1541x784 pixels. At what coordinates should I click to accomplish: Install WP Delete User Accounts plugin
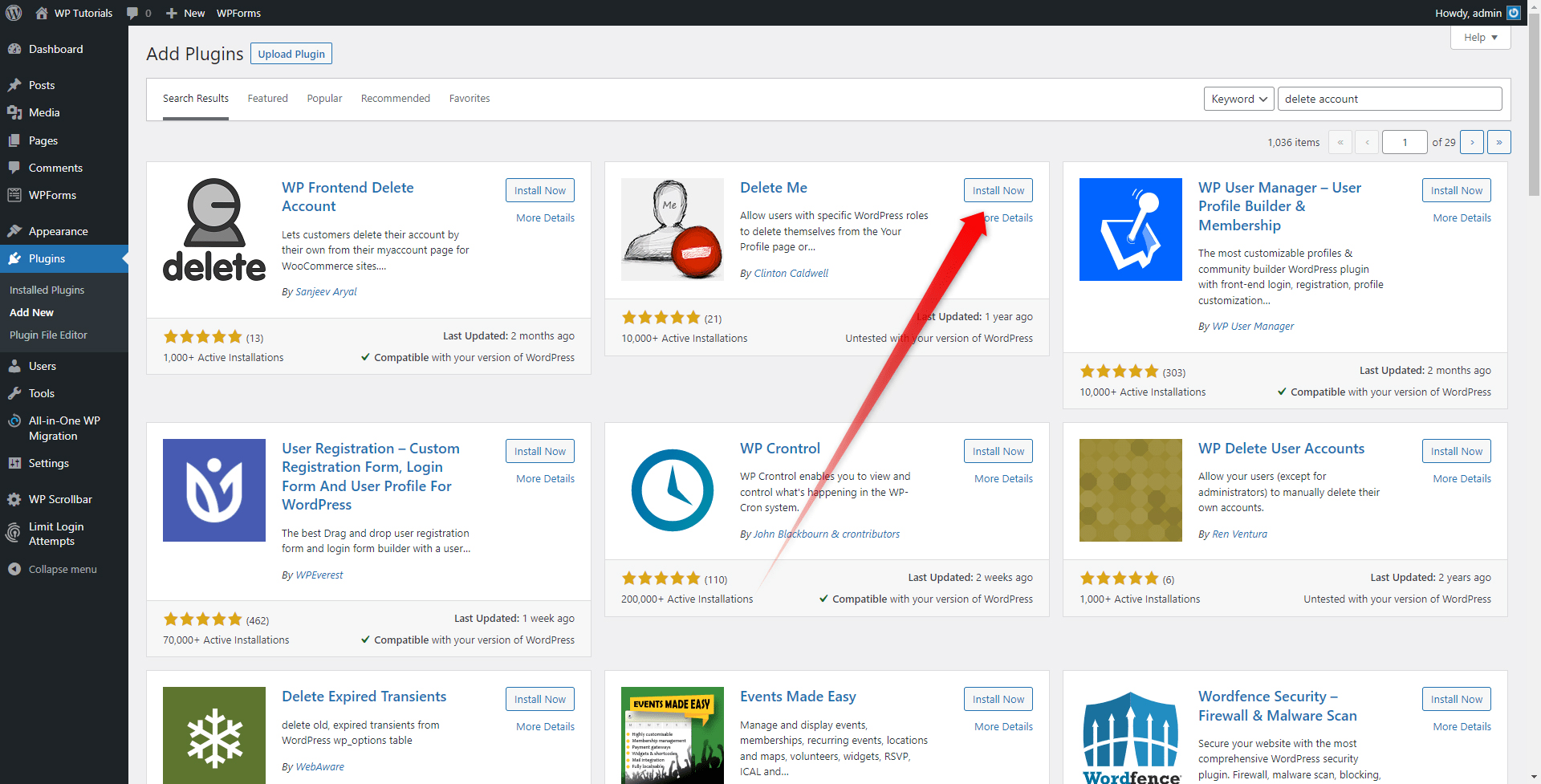[1457, 451]
